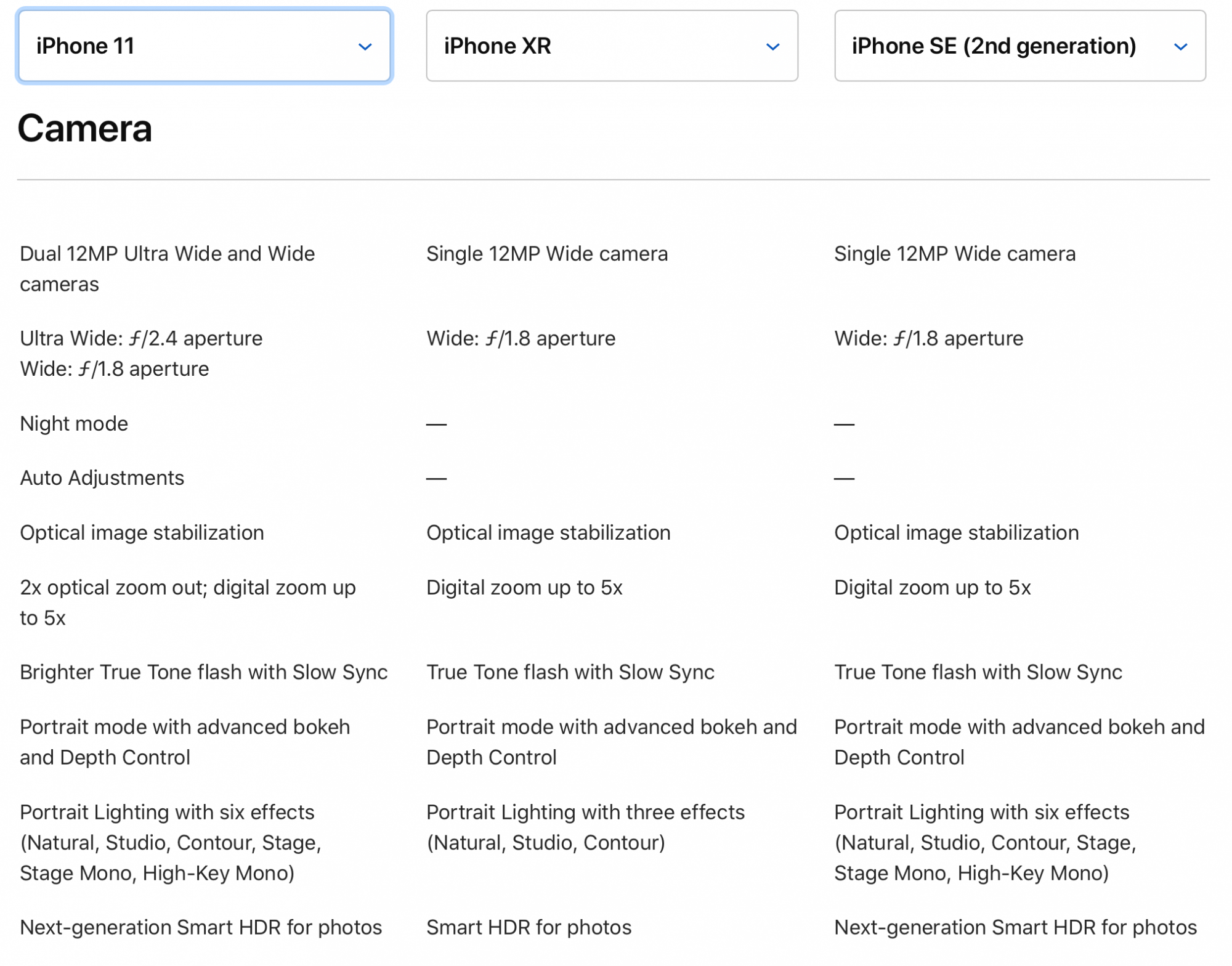Click the iPhone SE Night mode dash
The width and height of the screenshot is (1232, 966).
844,424
